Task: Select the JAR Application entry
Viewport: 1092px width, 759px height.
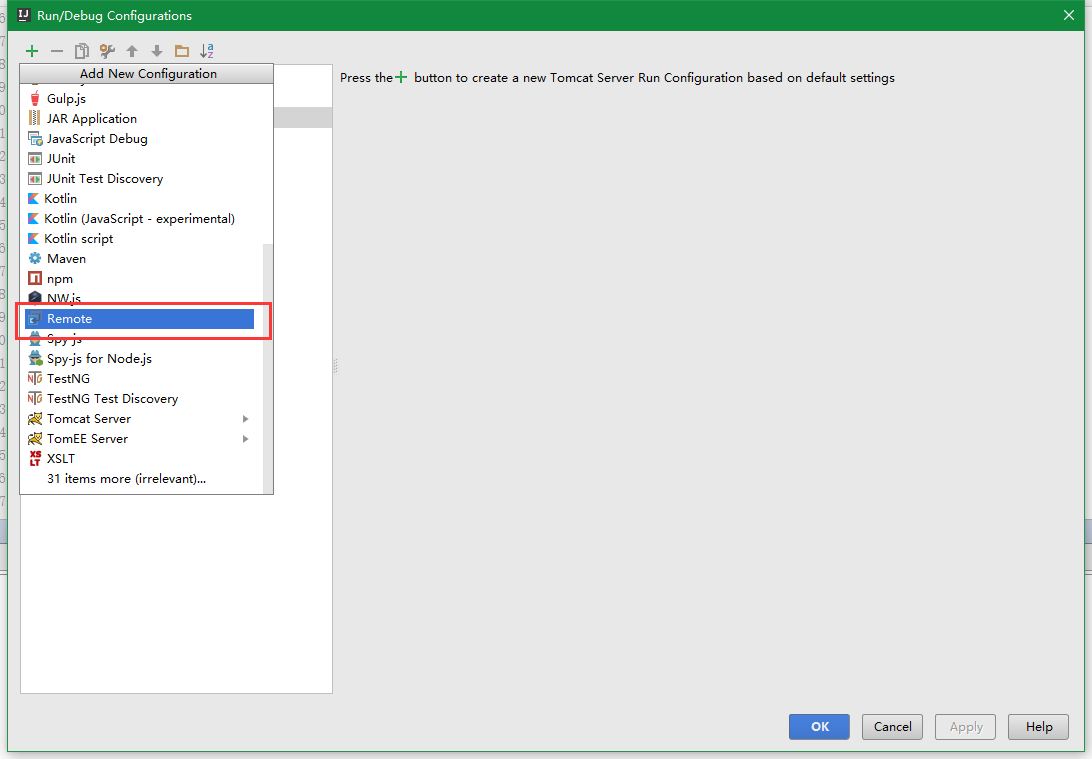Action: (139, 118)
